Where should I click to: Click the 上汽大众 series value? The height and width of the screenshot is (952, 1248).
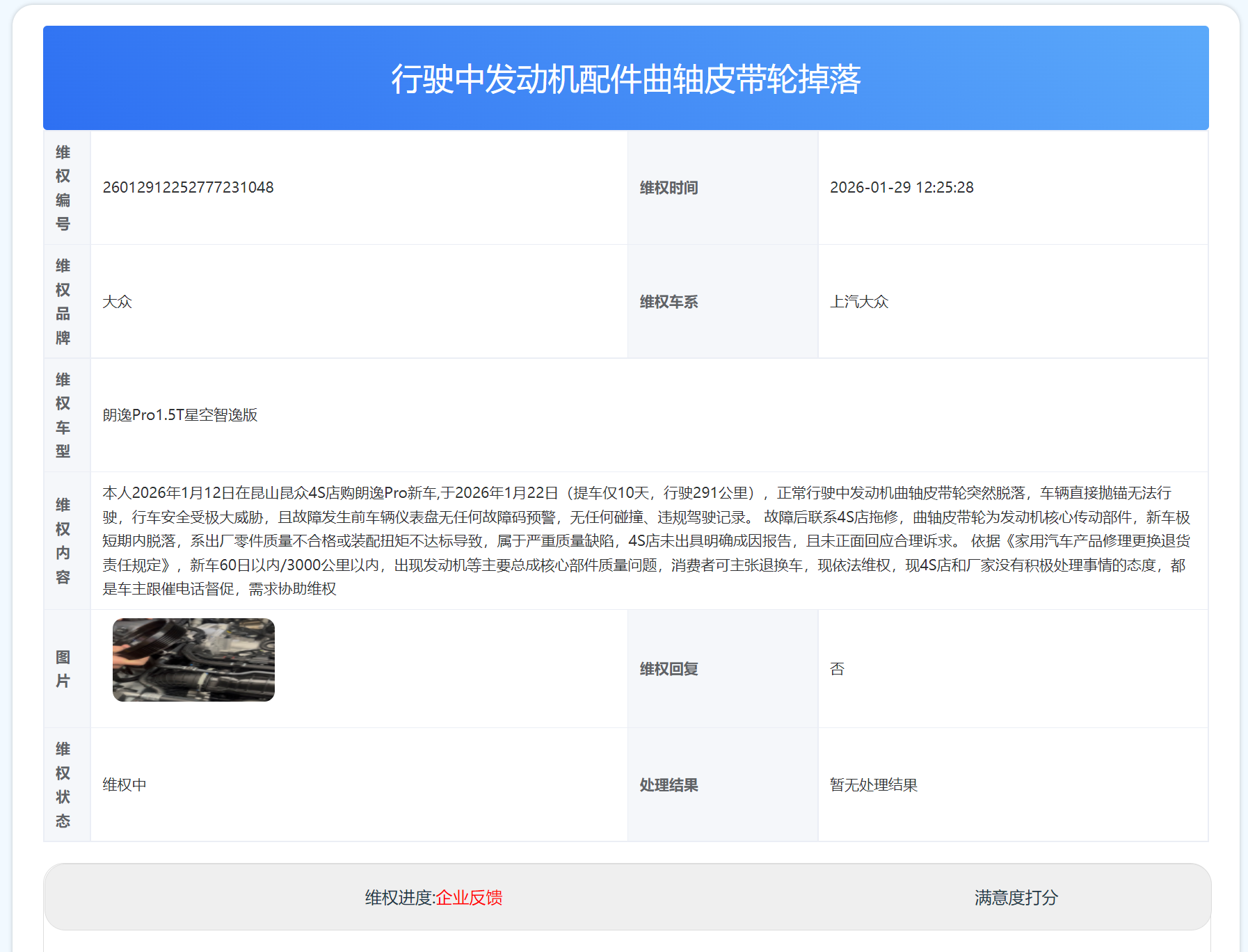[861, 301]
